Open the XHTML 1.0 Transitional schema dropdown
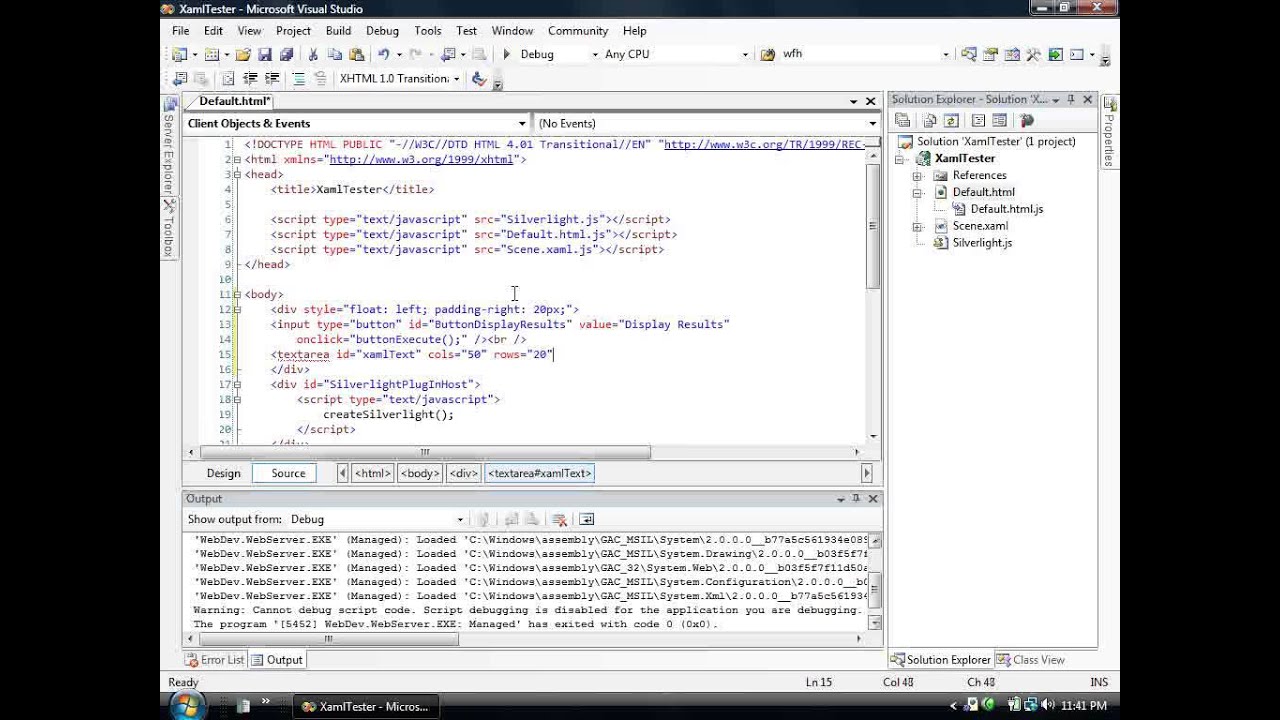Image resolution: width=1280 pixels, height=720 pixels. coord(456,78)
